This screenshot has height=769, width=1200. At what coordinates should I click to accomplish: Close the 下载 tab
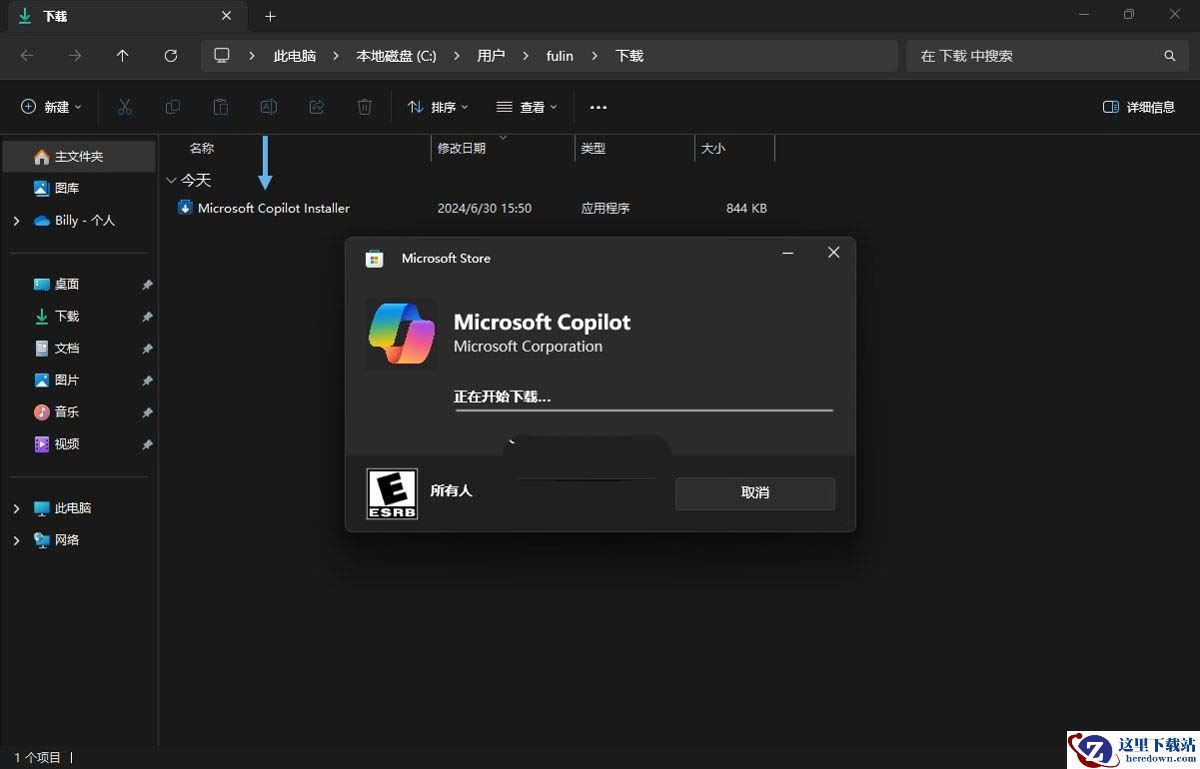pos(226,16)
